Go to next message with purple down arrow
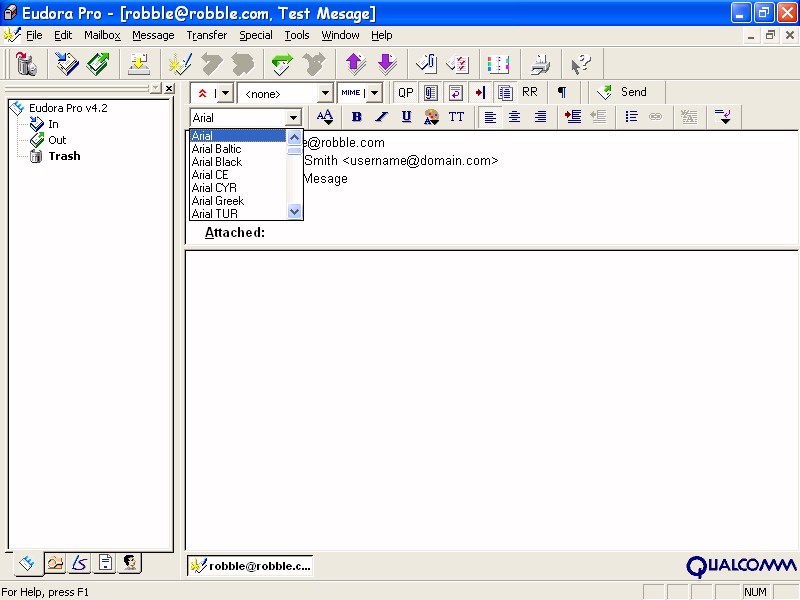Viewport: 800px width, 600px height. point(387,64)
